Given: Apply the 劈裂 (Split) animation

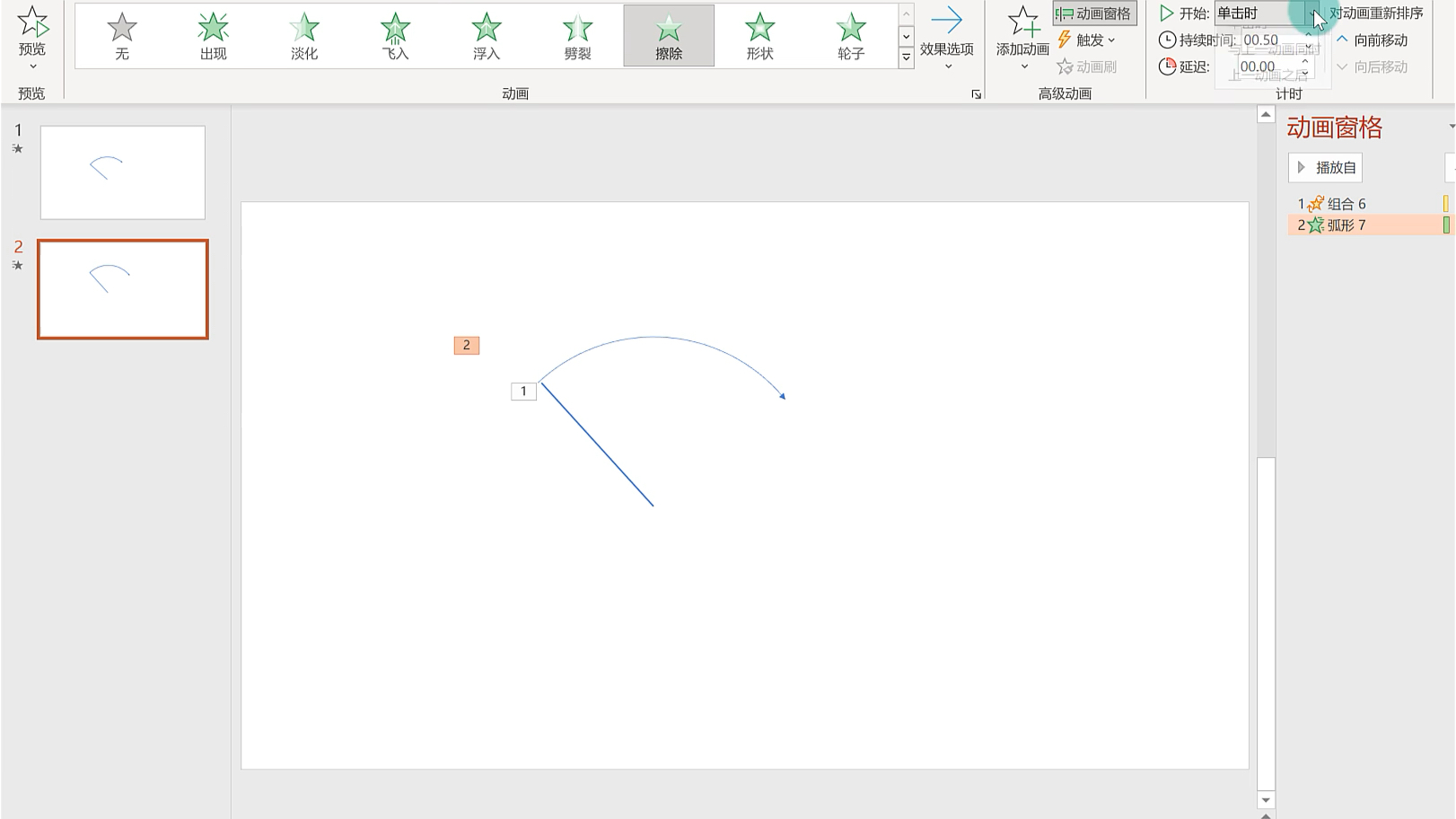Looking at the screenshot, I should coord(577,34).
